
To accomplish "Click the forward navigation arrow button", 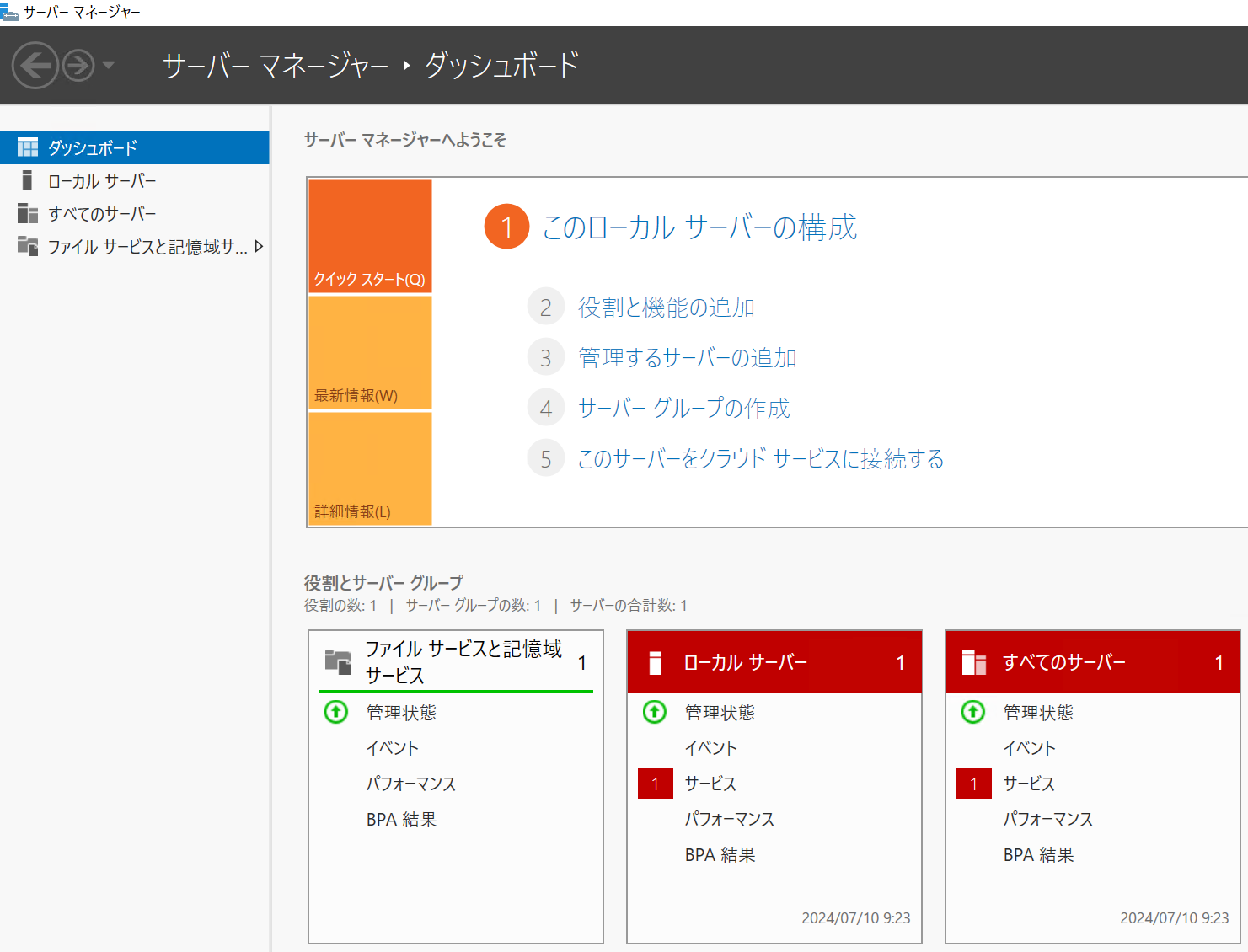I will (x=78, y=65).
